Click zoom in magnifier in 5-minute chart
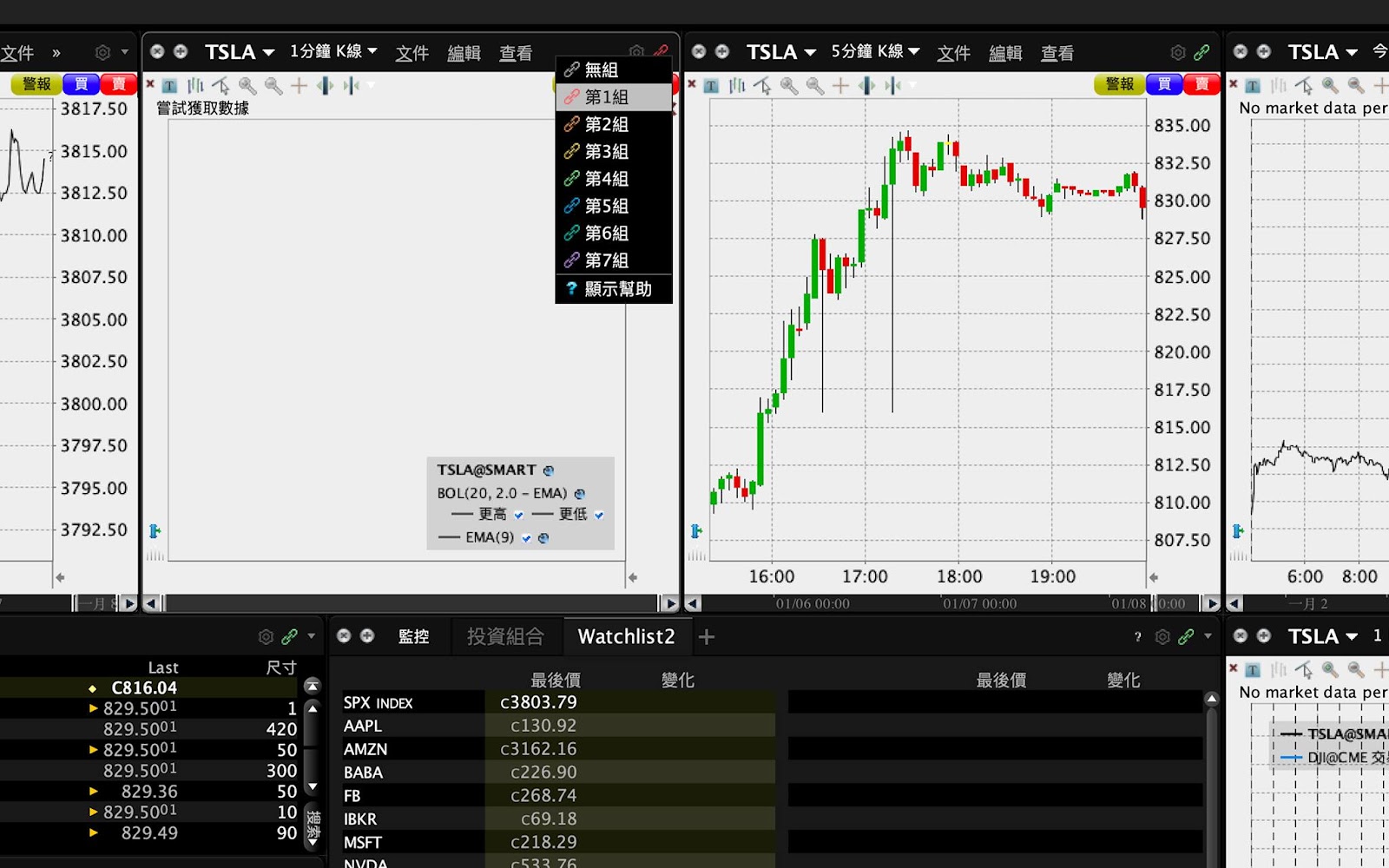This screenshot has width=1389, height=868. pos(789,85)
